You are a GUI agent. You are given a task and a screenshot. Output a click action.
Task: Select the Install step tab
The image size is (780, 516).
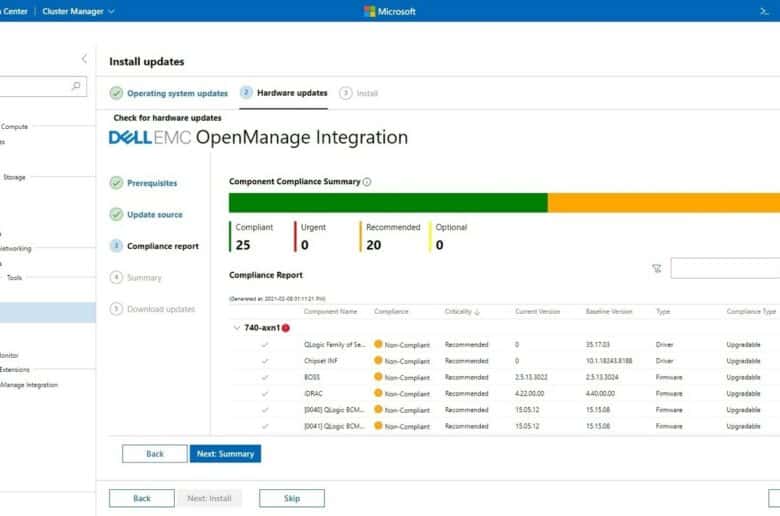(x=358, y=93)
